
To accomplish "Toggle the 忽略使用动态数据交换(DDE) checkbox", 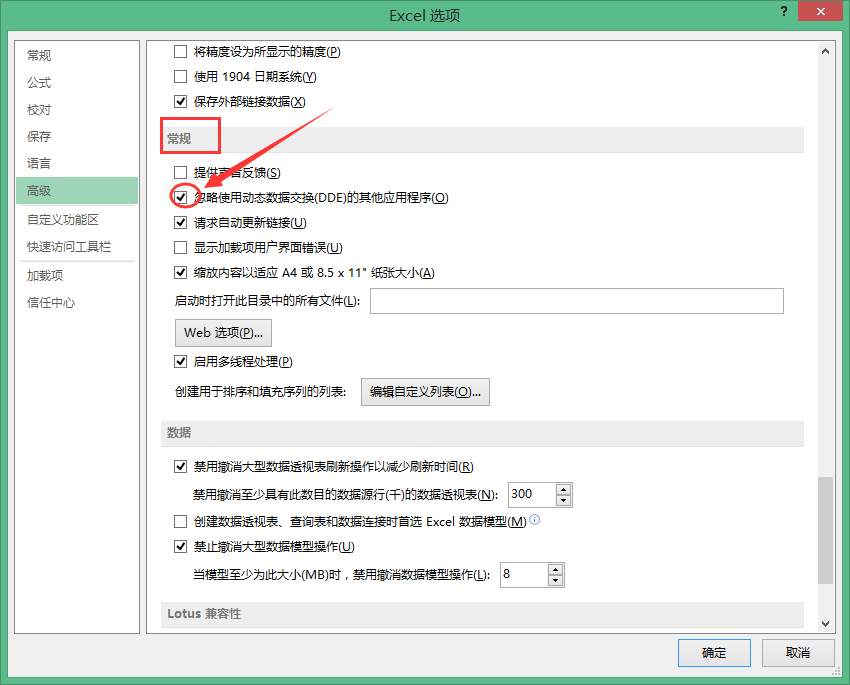I will (181, 197).
